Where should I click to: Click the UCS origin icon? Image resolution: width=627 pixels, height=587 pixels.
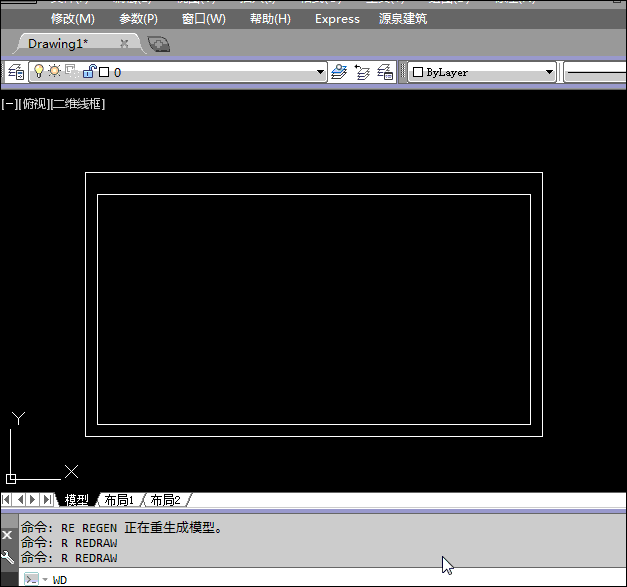(x=11, y=479)
